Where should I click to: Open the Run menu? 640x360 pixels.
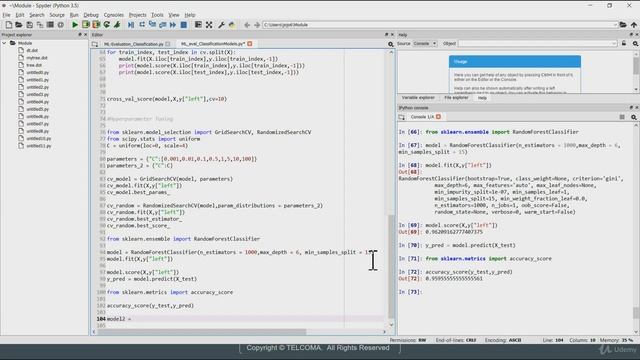74,15
